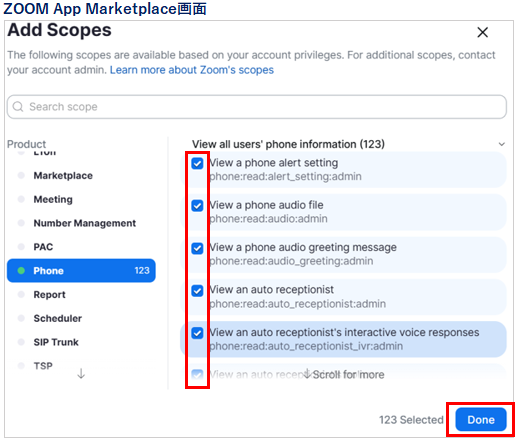
Task: Click phone:read:audio_greeting:admin scope text
Action: pos(291,261)
